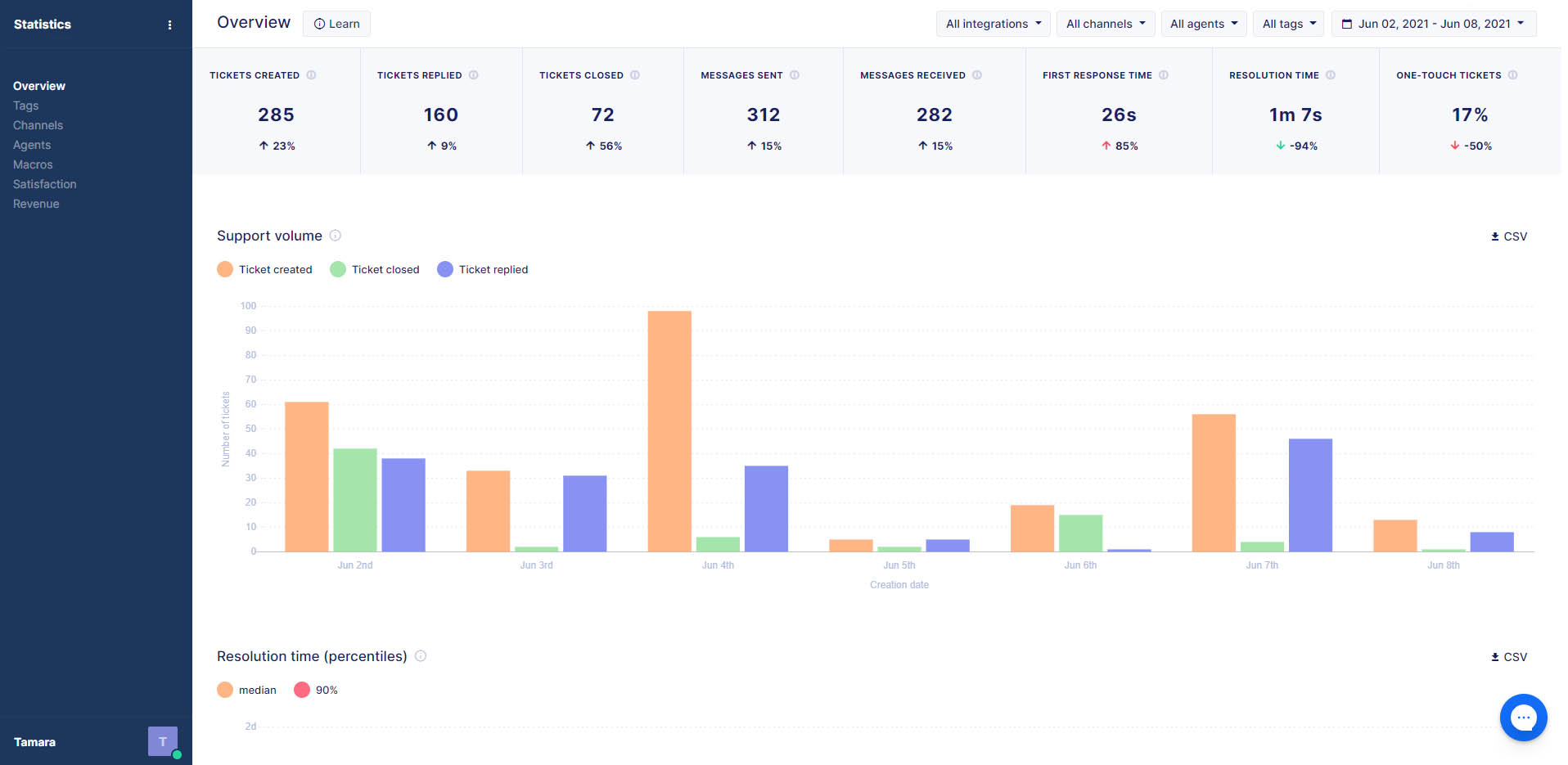The image size is (1568, 765).
Task: Toggle Ticket created legend series
Action: coord(264,269)
